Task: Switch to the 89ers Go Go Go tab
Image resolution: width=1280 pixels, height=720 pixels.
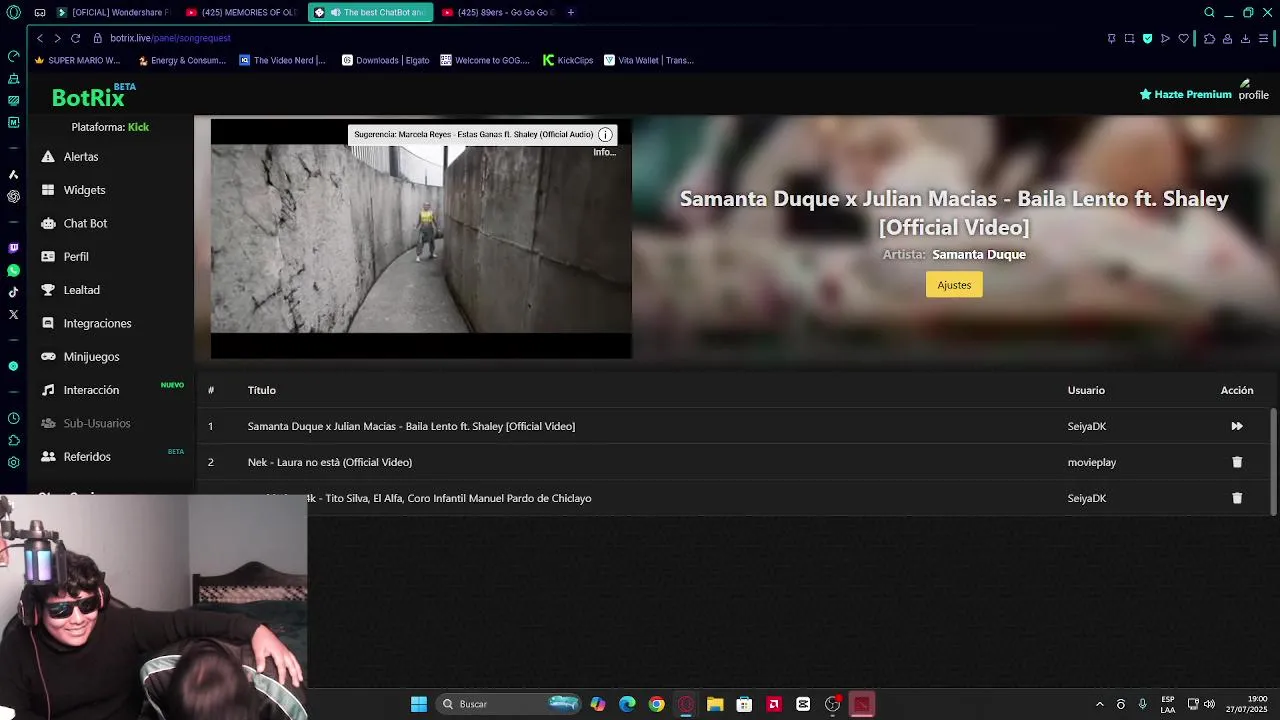Action: 498,12
